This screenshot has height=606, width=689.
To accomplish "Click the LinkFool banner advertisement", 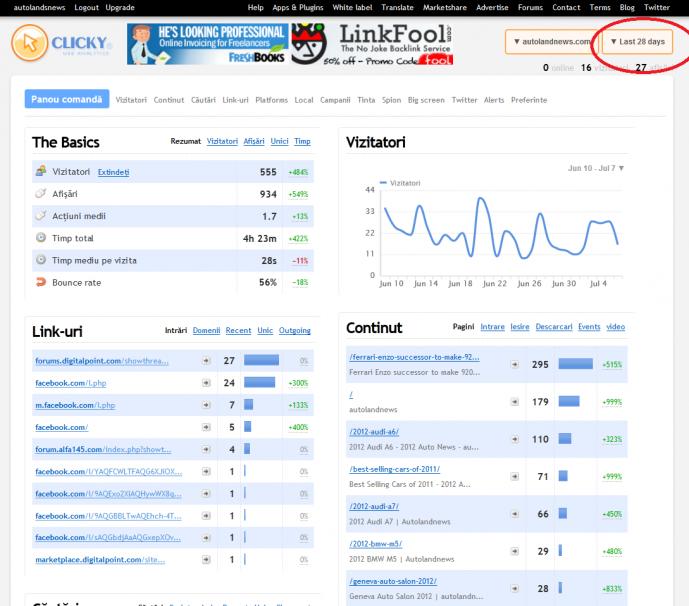I will [x=372, y=44].
